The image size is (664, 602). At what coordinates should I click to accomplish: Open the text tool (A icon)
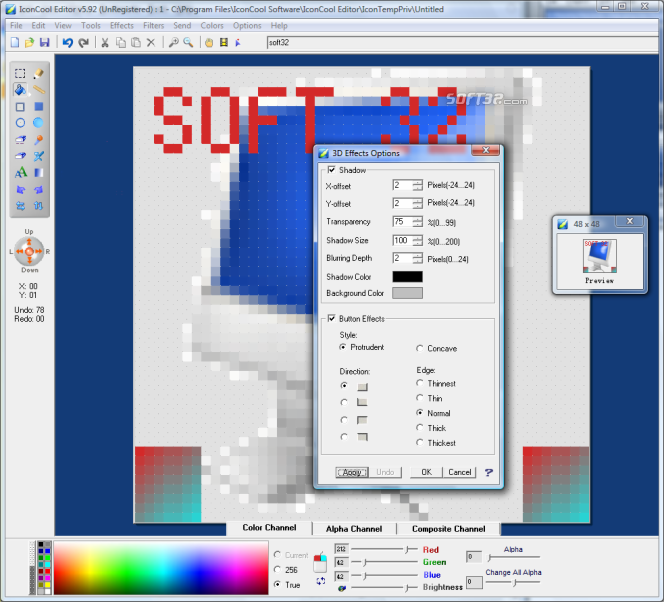coord(20,173)
